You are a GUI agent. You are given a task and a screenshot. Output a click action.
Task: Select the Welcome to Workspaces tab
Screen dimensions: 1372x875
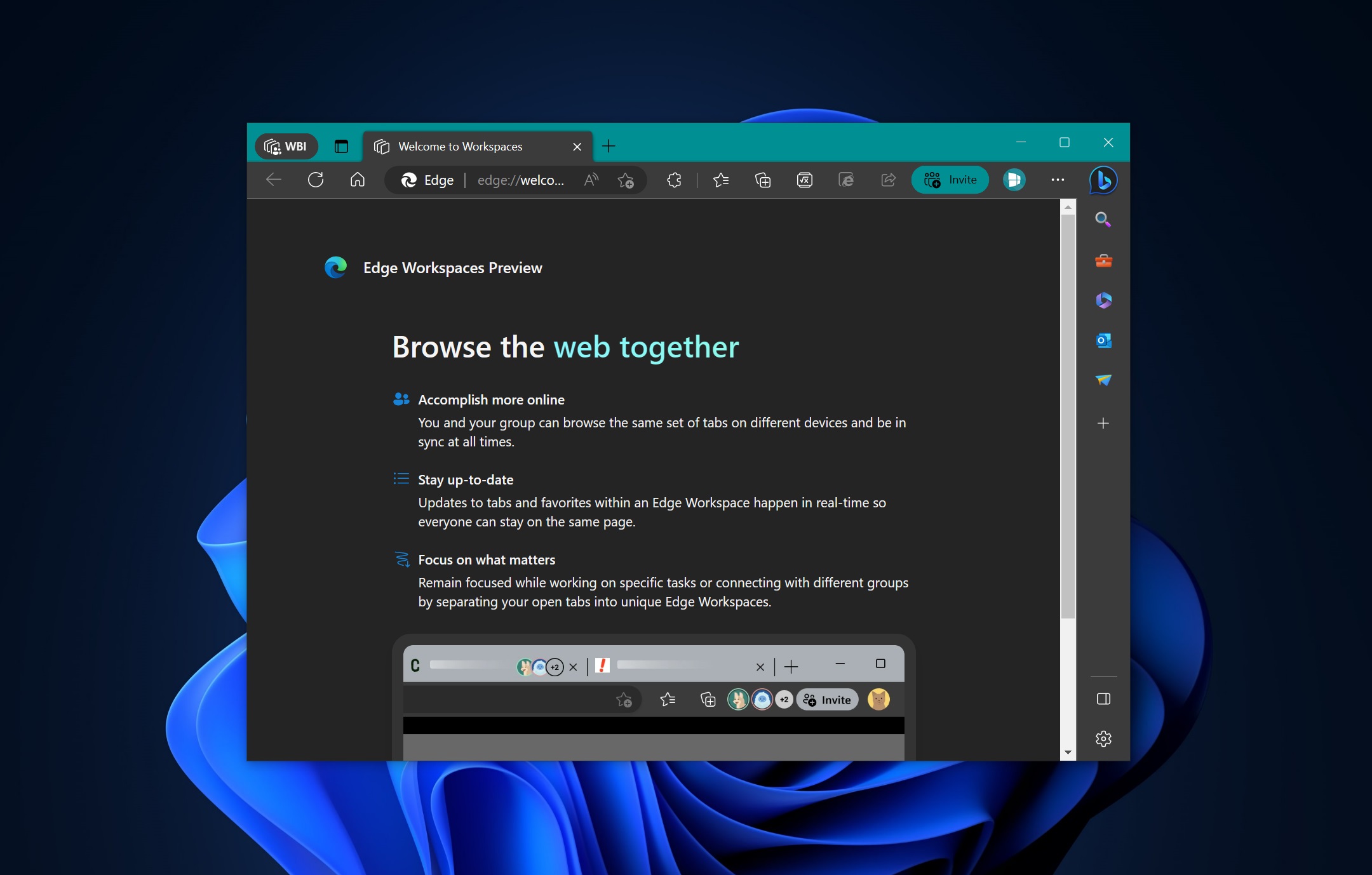478,147
